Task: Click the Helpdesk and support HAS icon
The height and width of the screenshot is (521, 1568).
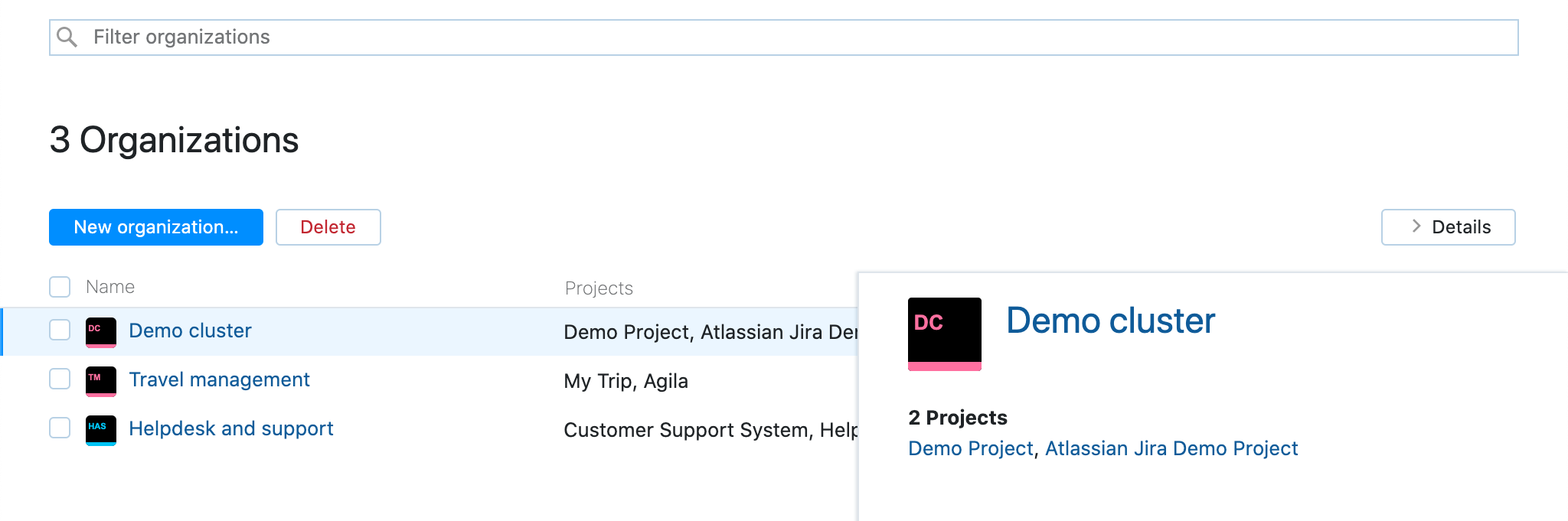Action: click(x=100, y=430)
